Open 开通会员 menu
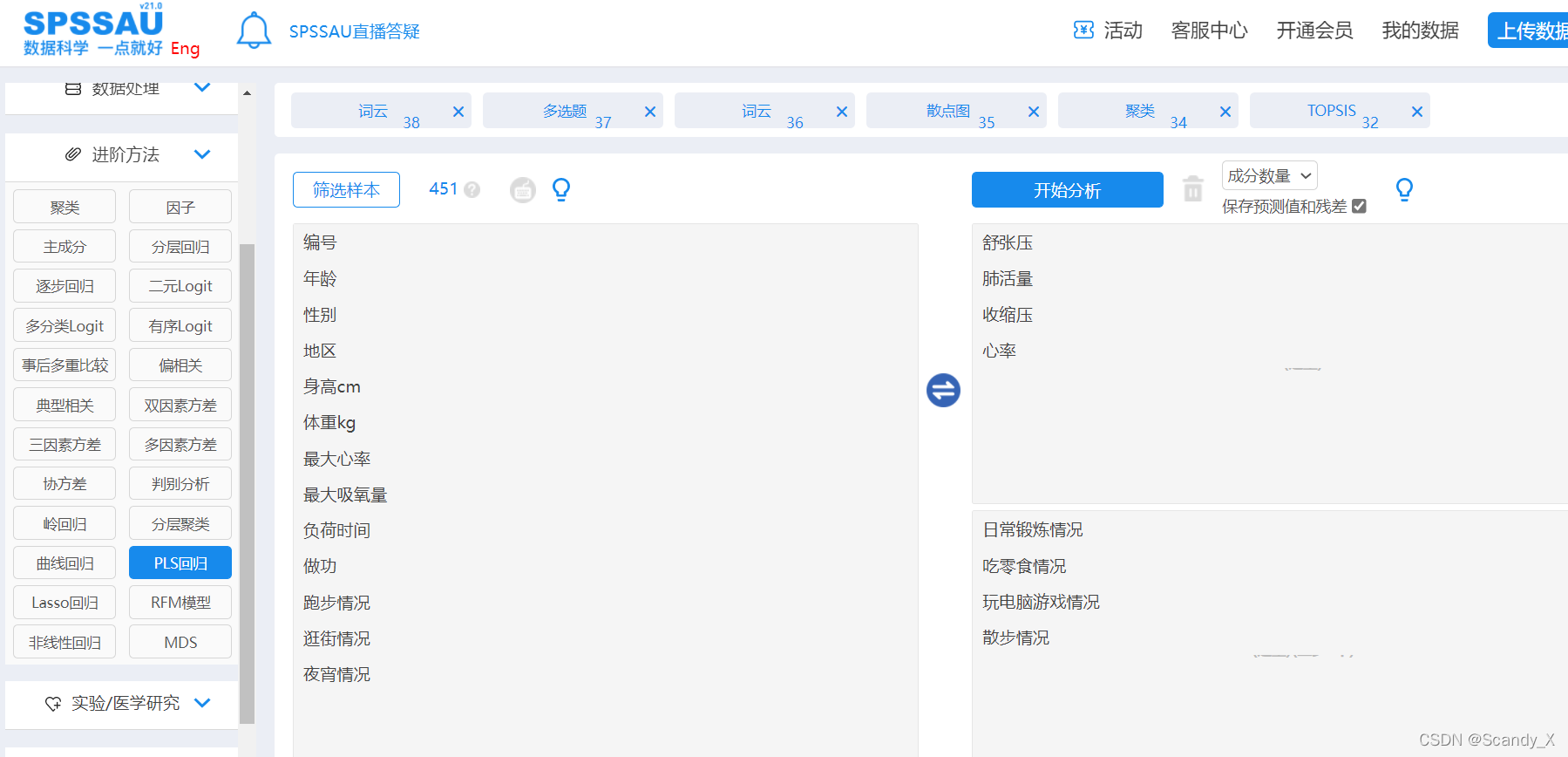1568x757 pixels. pyautogui.click(x=1314, y=31)
